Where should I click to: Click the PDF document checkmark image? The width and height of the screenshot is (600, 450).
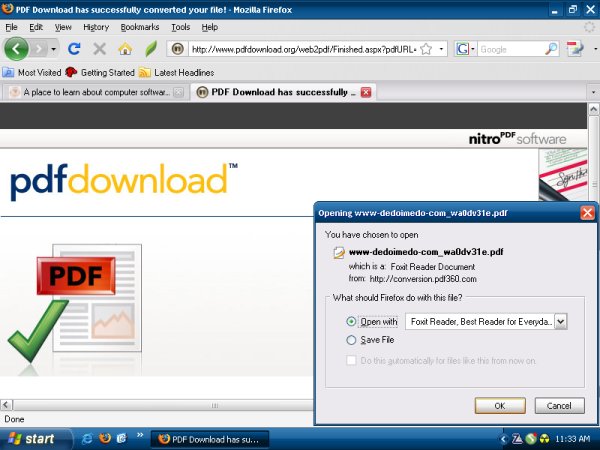tap(75, 302)
